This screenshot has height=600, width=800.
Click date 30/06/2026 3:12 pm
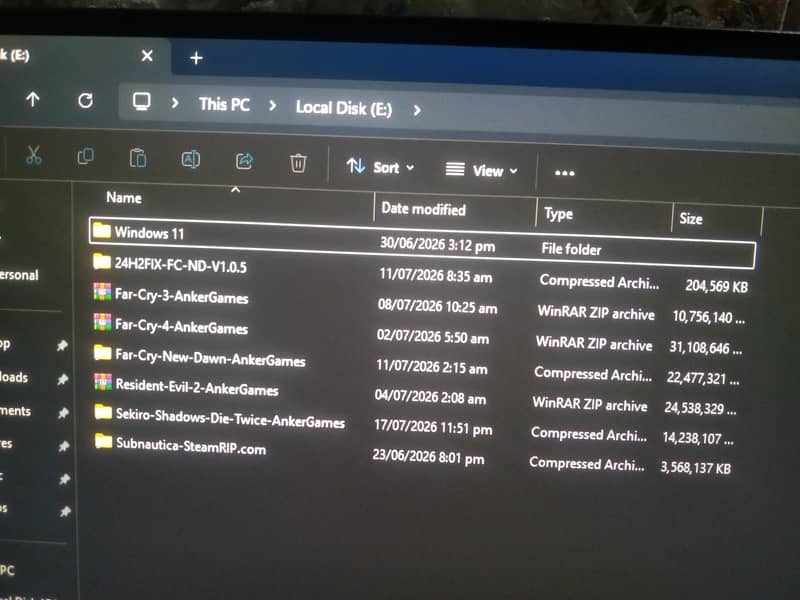coord(437,245)
